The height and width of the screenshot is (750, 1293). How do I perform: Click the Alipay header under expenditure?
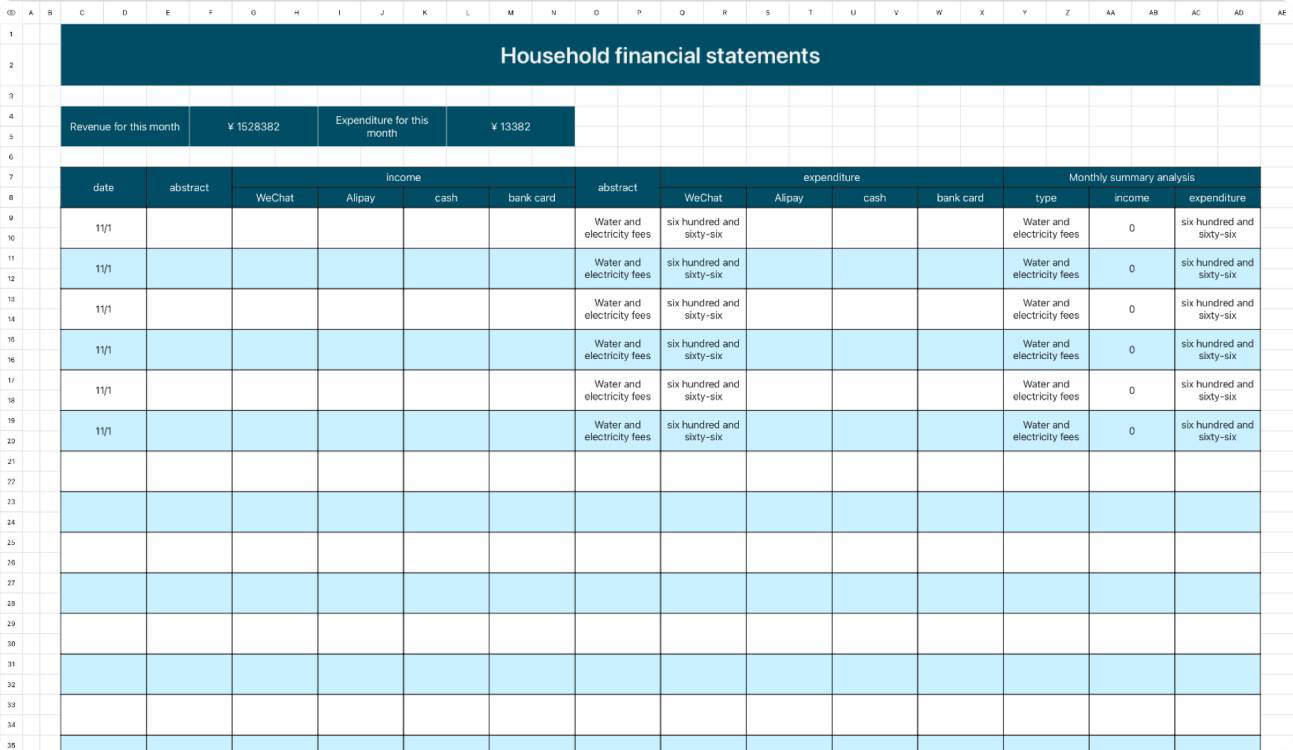click(789, 198)
